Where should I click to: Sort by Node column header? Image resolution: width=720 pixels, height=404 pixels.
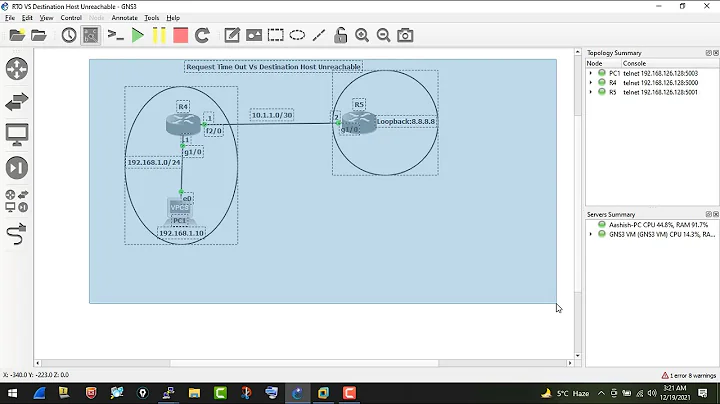[x=603, y=63]
